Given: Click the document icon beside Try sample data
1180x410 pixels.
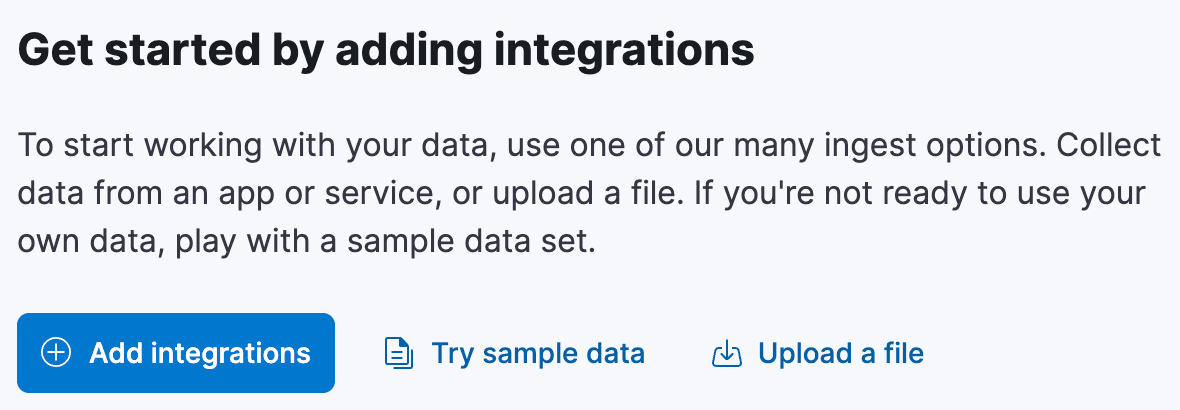Looking at the screenshot, I should [399, 353].
